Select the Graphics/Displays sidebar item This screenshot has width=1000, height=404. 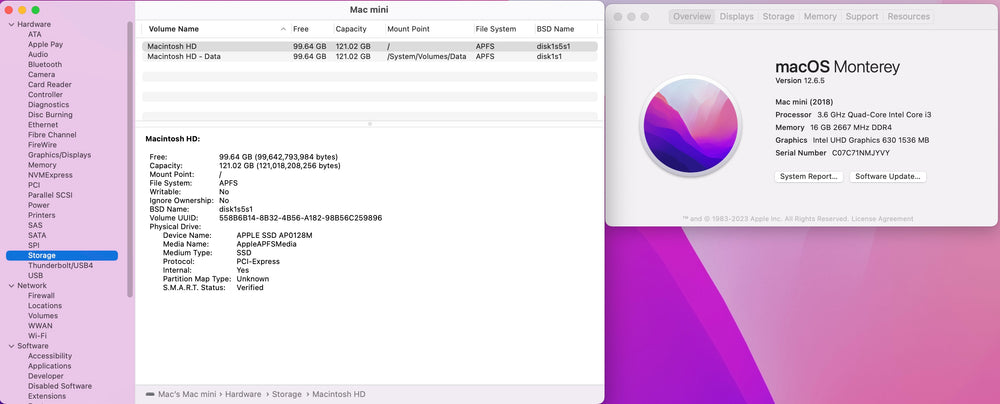tap(59, 155)
